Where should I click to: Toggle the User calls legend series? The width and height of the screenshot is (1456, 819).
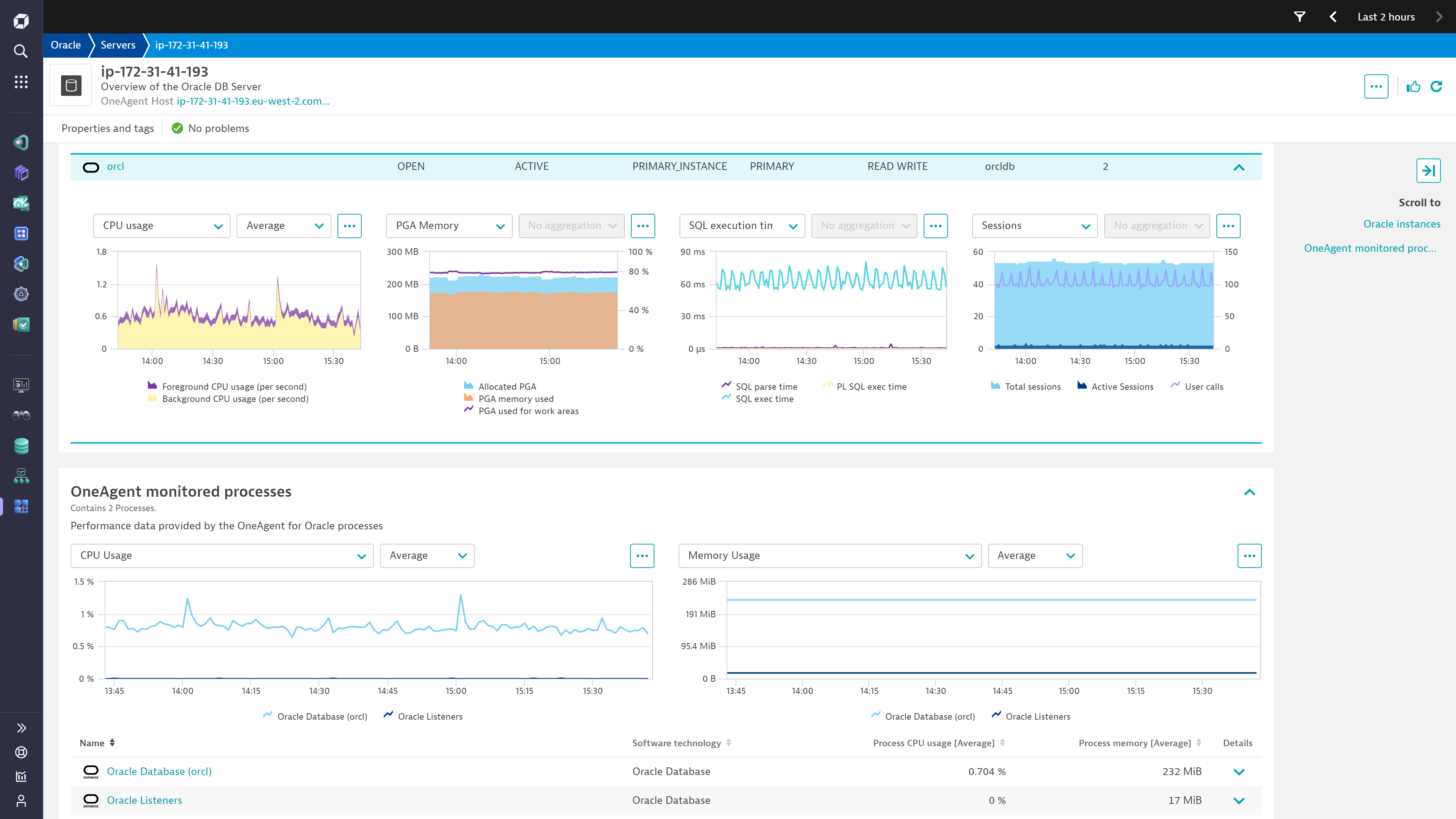[x=1197, y=387]
